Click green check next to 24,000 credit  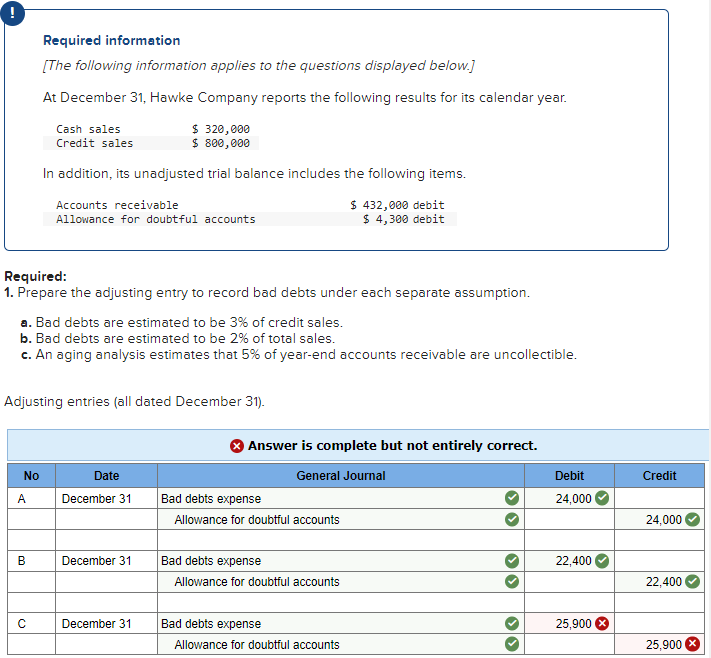(692, 519)
